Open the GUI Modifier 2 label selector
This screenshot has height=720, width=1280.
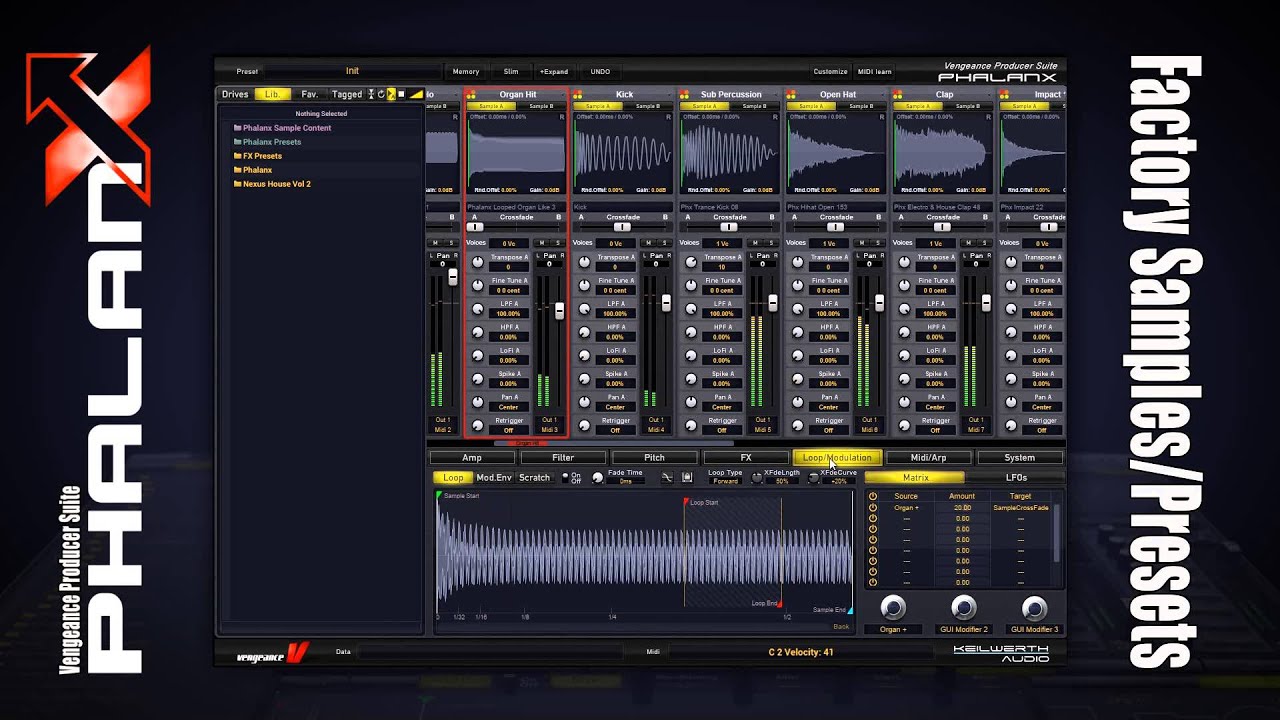964,629
